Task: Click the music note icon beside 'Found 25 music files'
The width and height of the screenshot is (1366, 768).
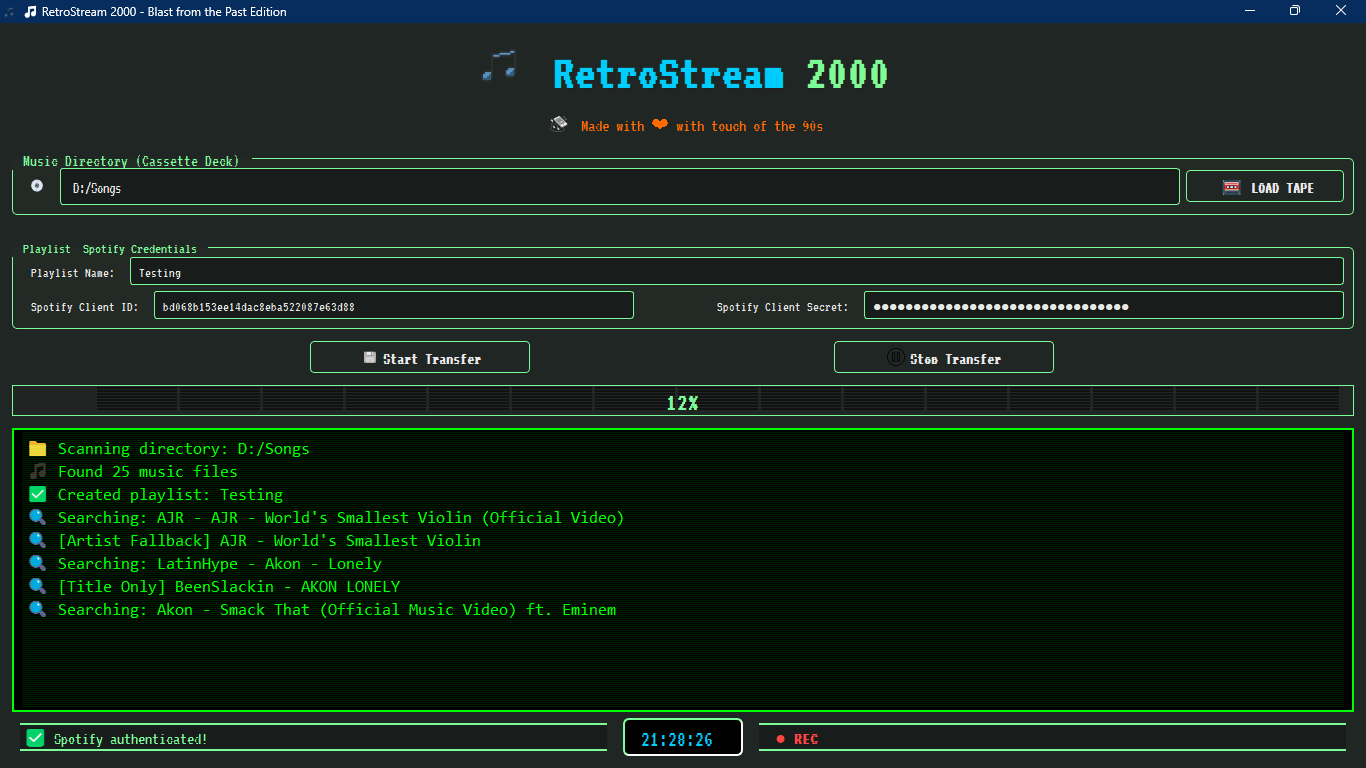Action: (x=38, y=471)
